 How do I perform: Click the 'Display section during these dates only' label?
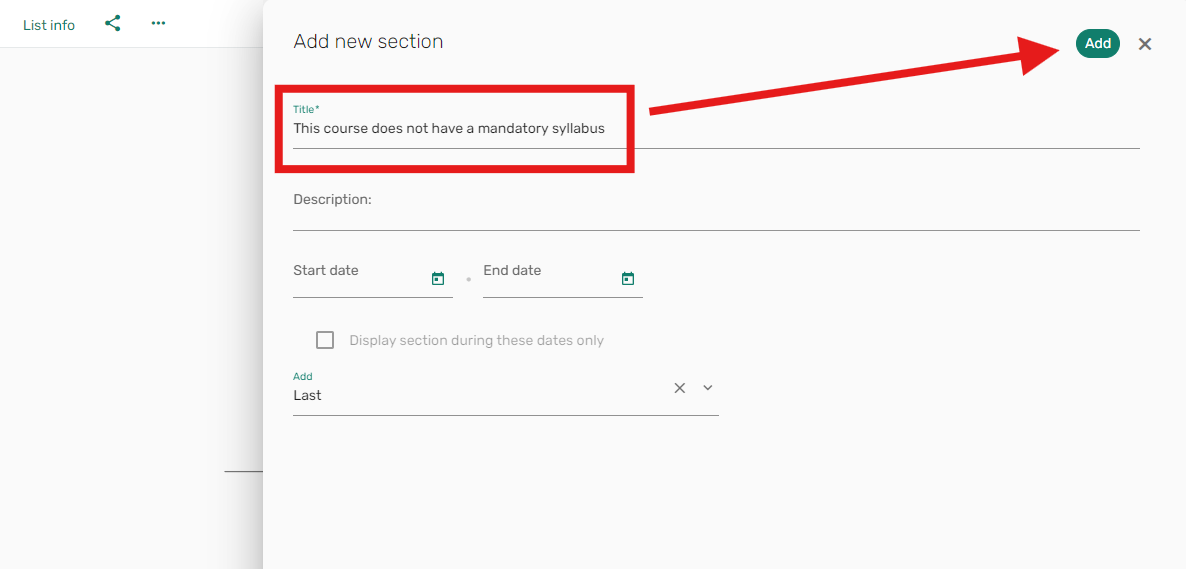[x=477, y=340]
